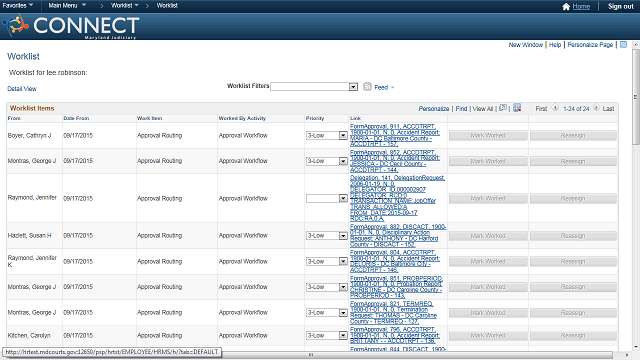Open FormApproval 796 ACCDTRPT link

point(395,336)
